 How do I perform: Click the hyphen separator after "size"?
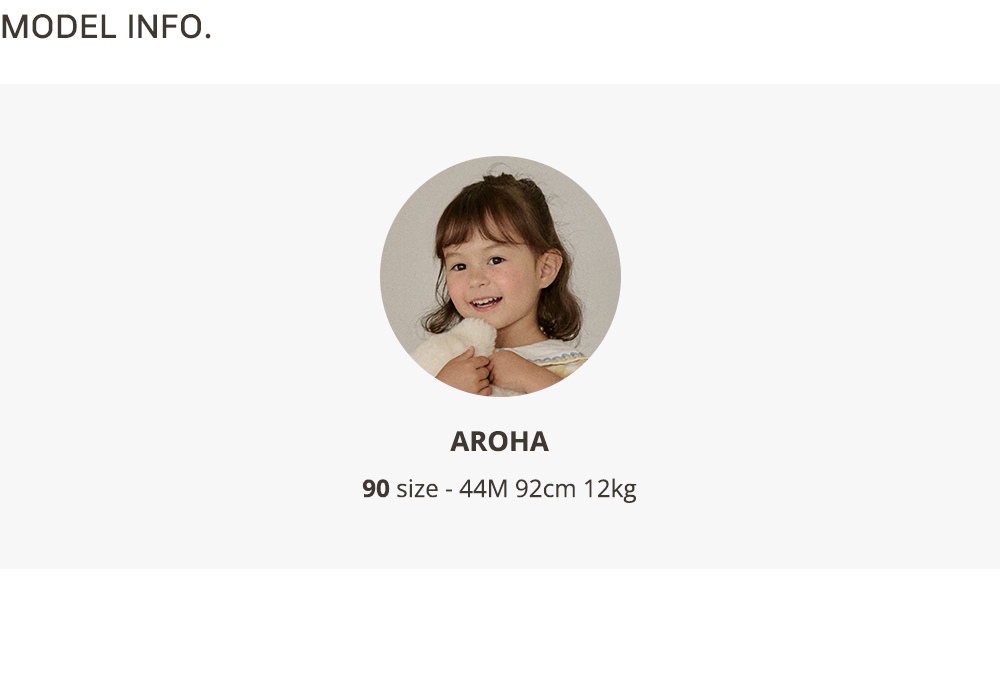(449, 490)
